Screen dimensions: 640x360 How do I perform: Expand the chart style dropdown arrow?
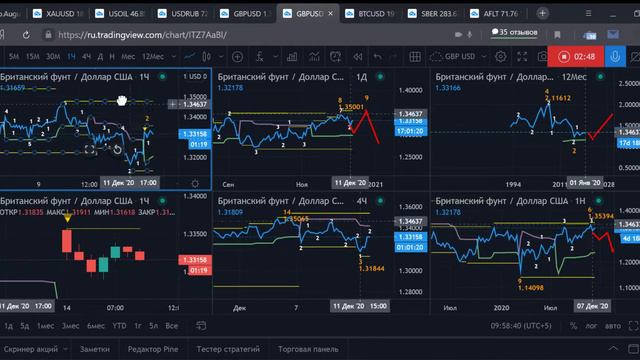(x=221, y=56)
